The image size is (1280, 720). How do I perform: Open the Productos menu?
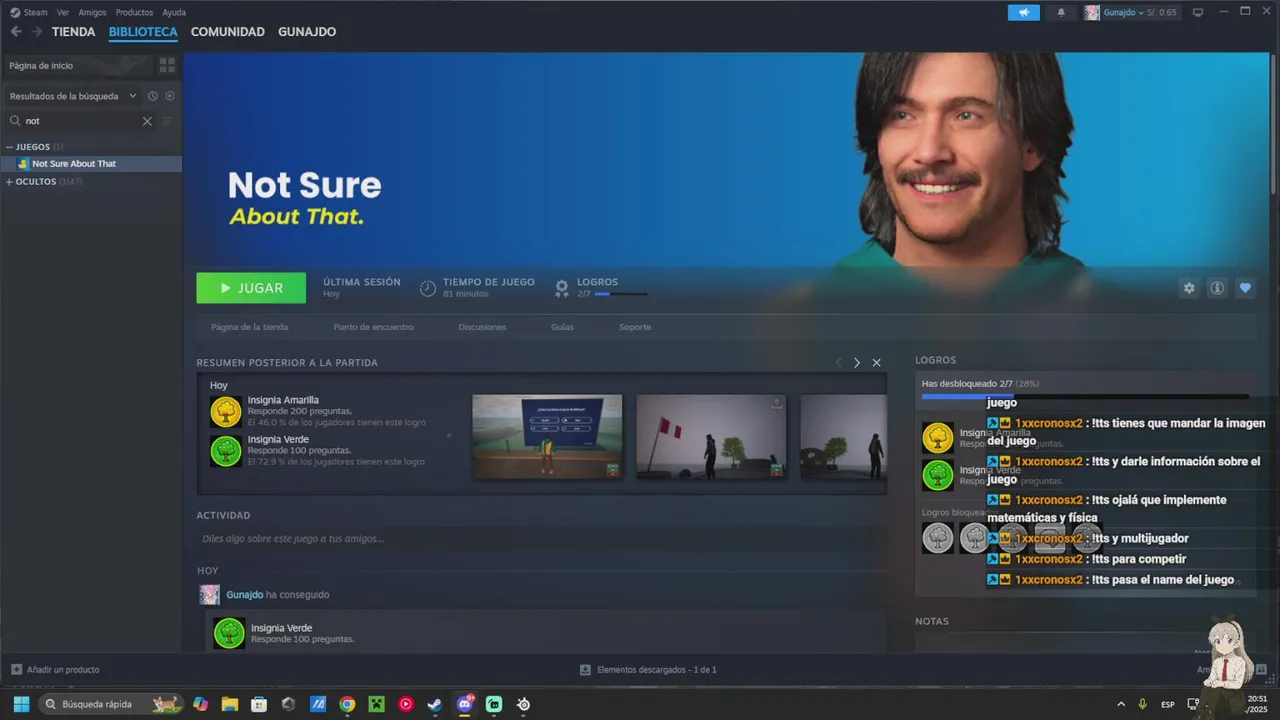pyautogui.click(x=134, y=12)
